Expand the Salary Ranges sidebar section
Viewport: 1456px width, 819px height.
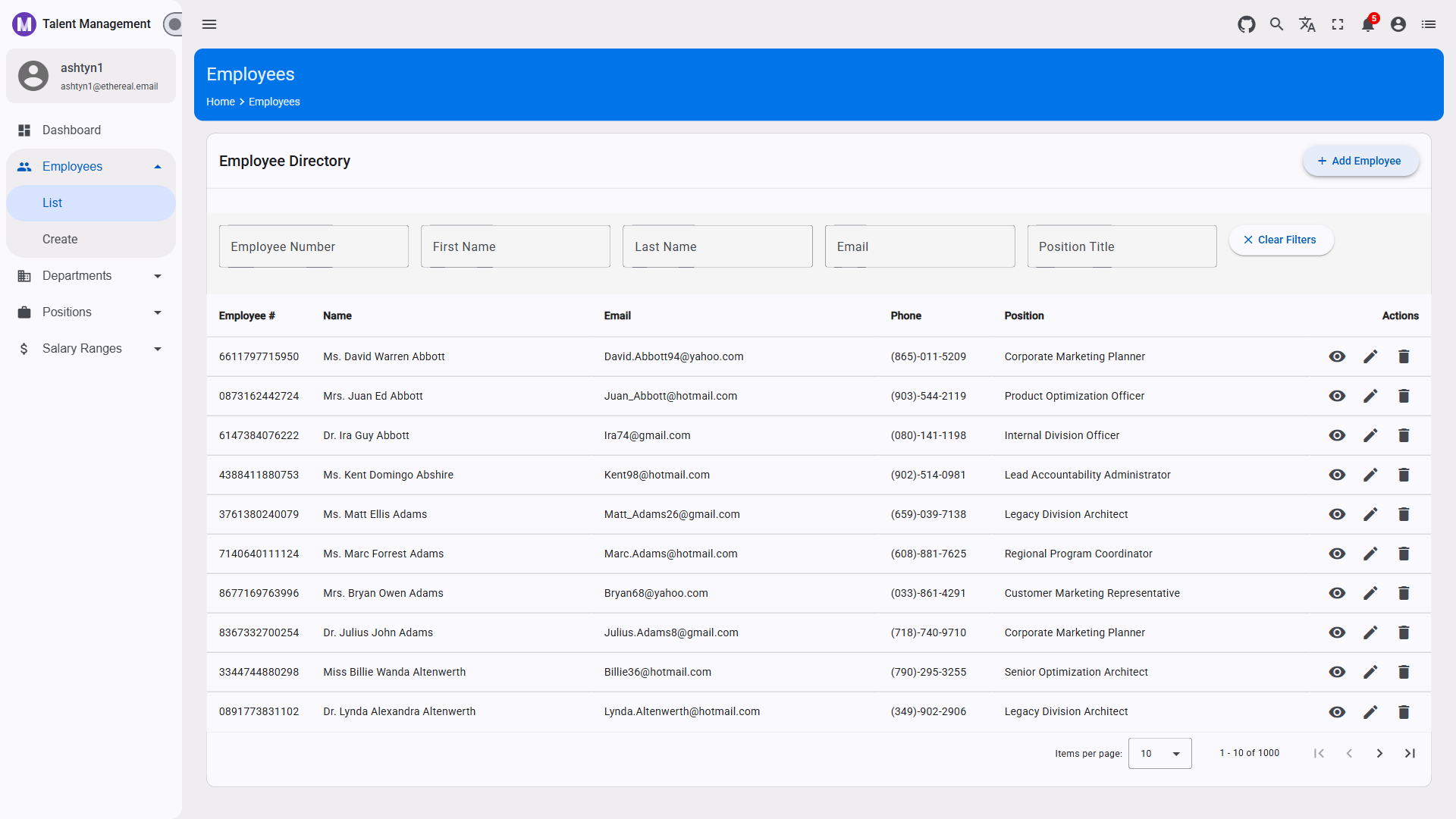(82, 348)
